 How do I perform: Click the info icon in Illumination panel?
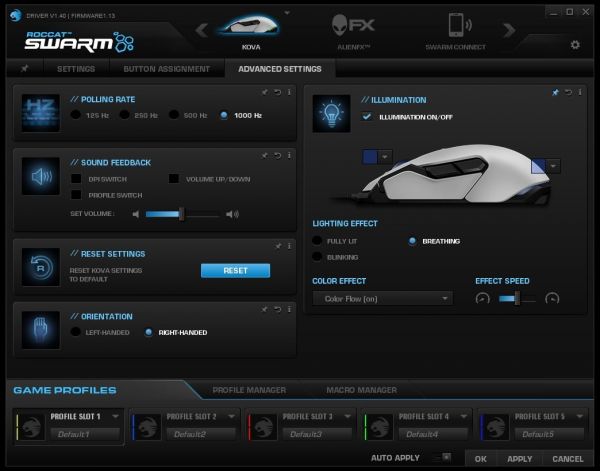(579, 92)
